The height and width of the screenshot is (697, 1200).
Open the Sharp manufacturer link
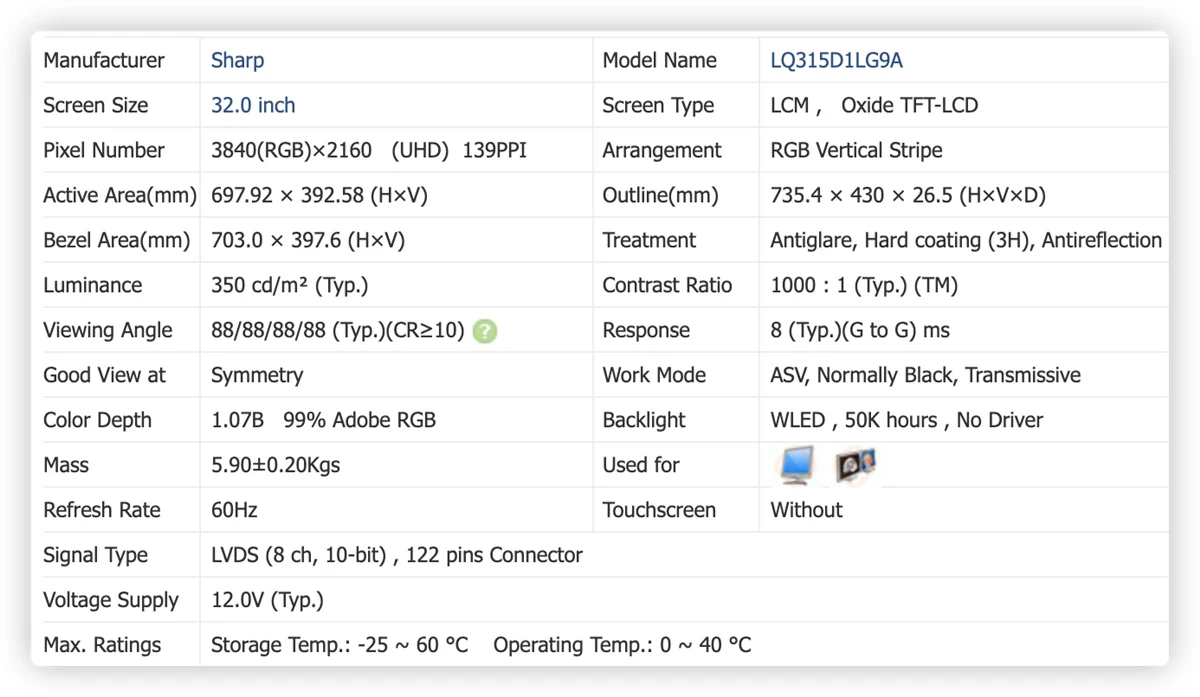[x=238, y=60]
